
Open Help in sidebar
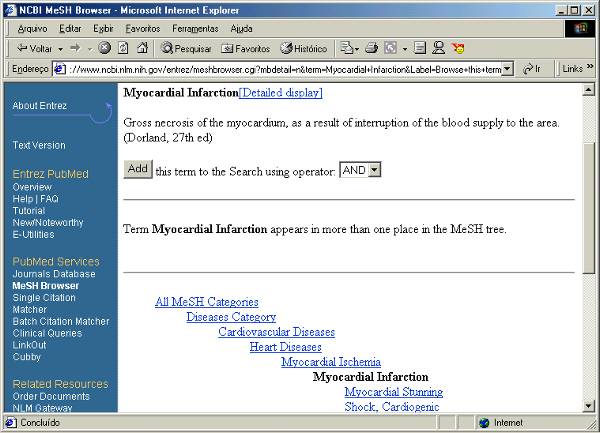(x=23, y=199)
